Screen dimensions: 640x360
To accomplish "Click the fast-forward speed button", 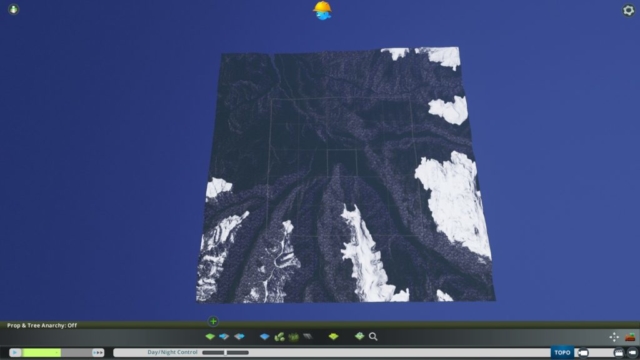I will tap(98, 352).
